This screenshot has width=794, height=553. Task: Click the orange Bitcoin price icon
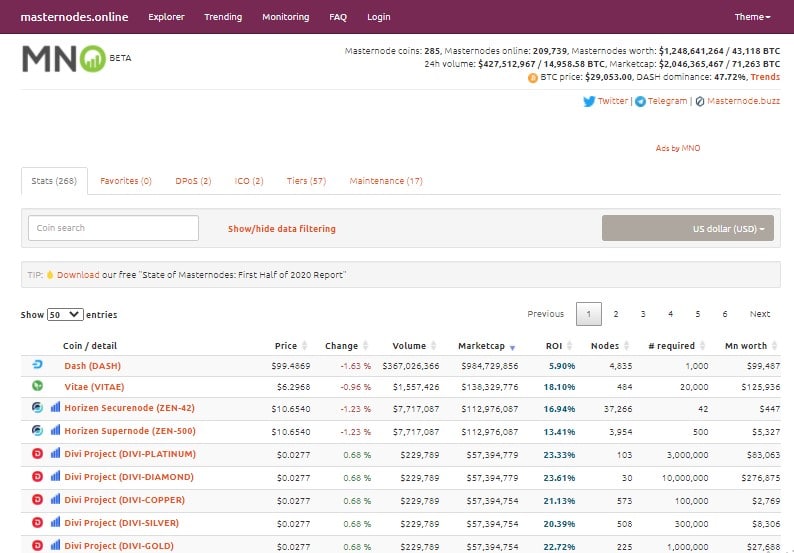(533, 77)
